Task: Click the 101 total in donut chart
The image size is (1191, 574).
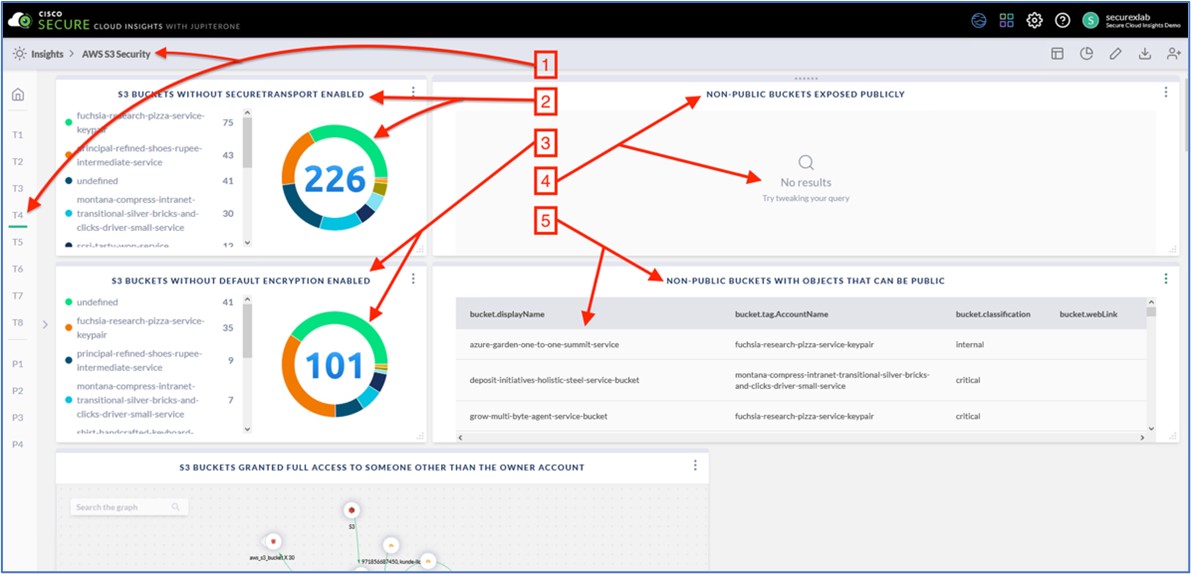Action: [335, 366]
